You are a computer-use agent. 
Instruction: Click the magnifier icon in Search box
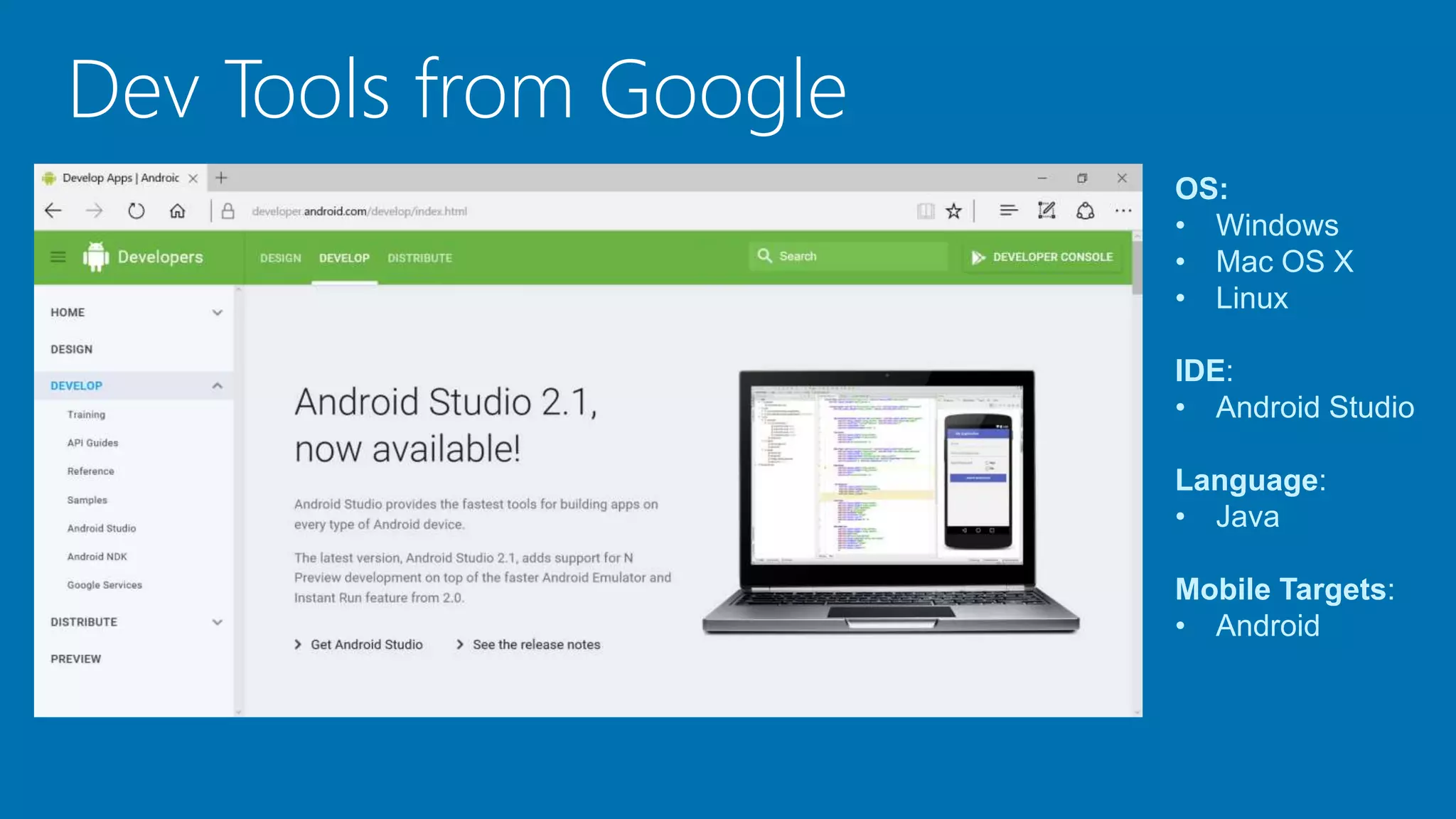coord(765,256)
